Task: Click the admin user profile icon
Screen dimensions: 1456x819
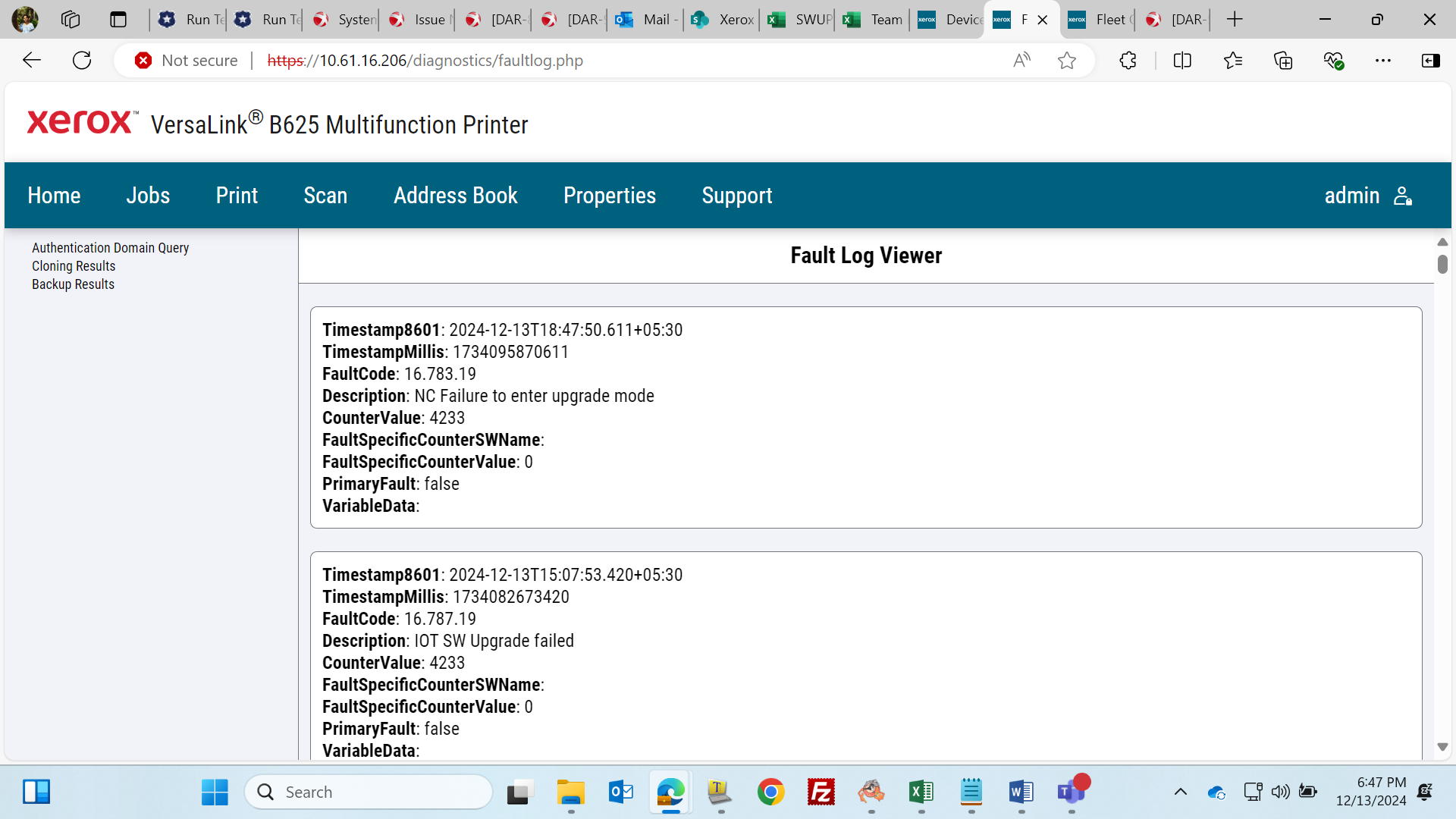Action: click(x=1403, y=196)
